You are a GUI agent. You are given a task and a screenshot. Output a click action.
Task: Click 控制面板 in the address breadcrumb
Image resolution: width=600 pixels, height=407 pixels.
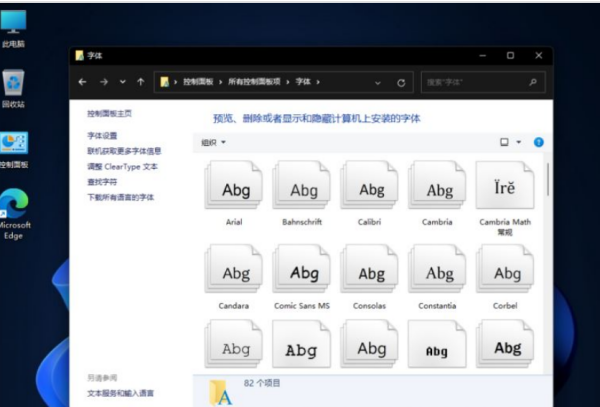pos(200,82)
